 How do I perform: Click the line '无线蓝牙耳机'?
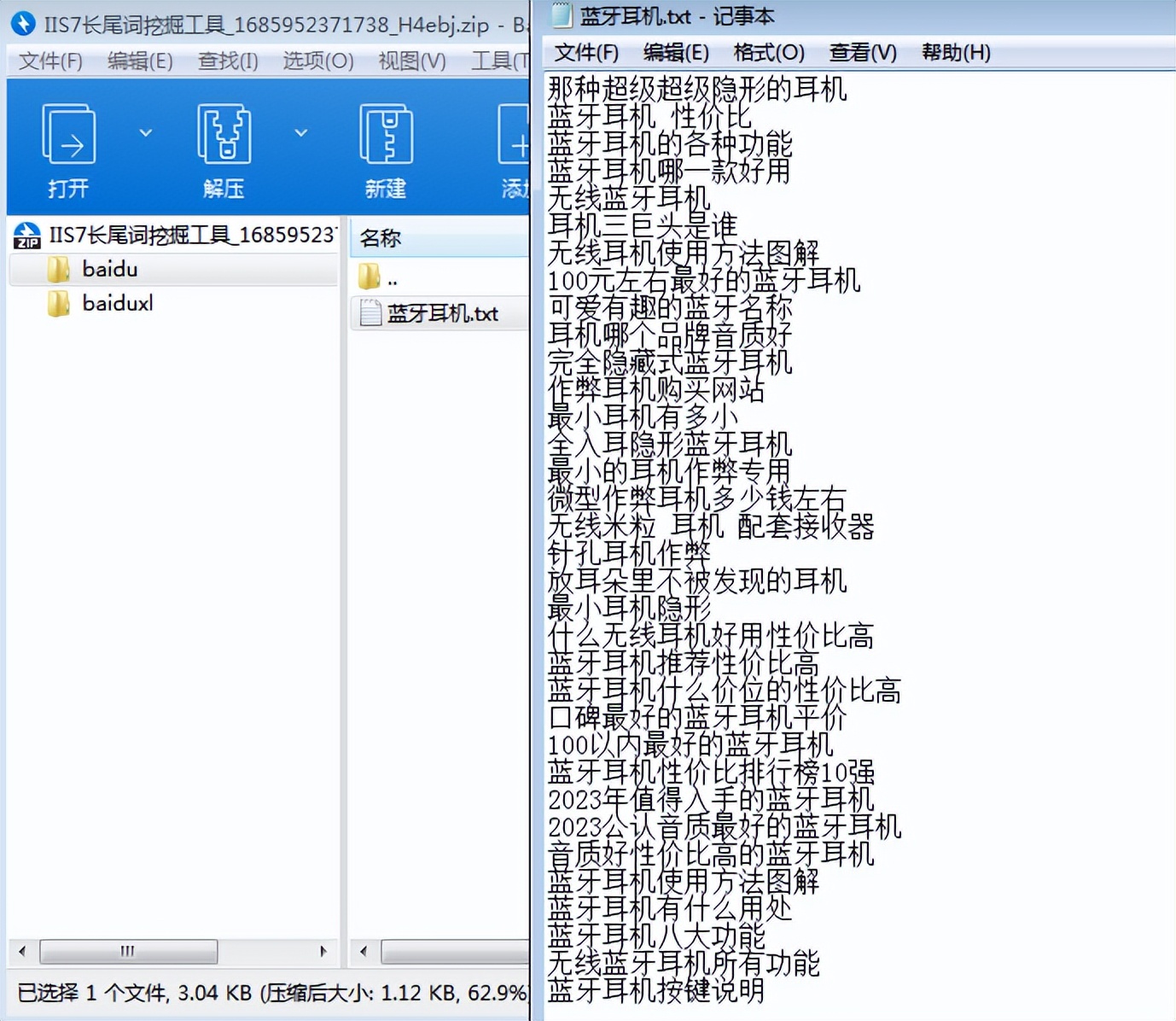[629, 198]
